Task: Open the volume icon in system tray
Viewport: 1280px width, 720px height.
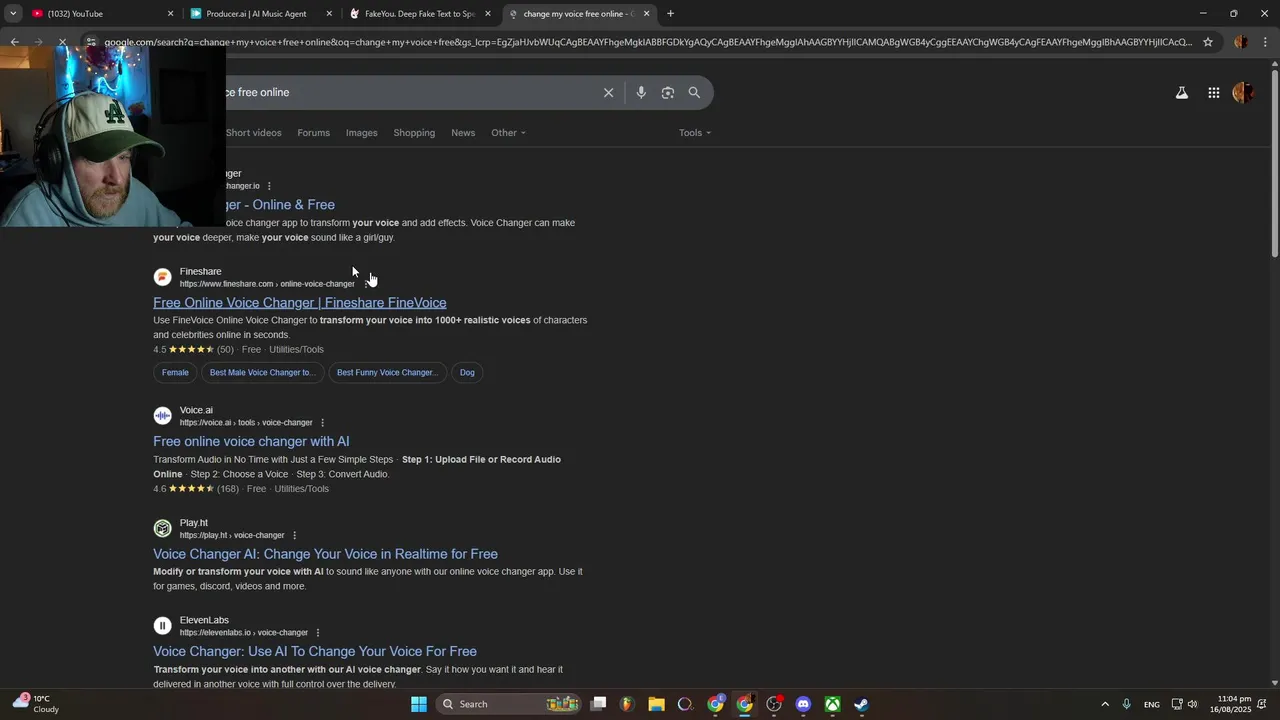Action: pyautogui.click(x=1192, y=704)
